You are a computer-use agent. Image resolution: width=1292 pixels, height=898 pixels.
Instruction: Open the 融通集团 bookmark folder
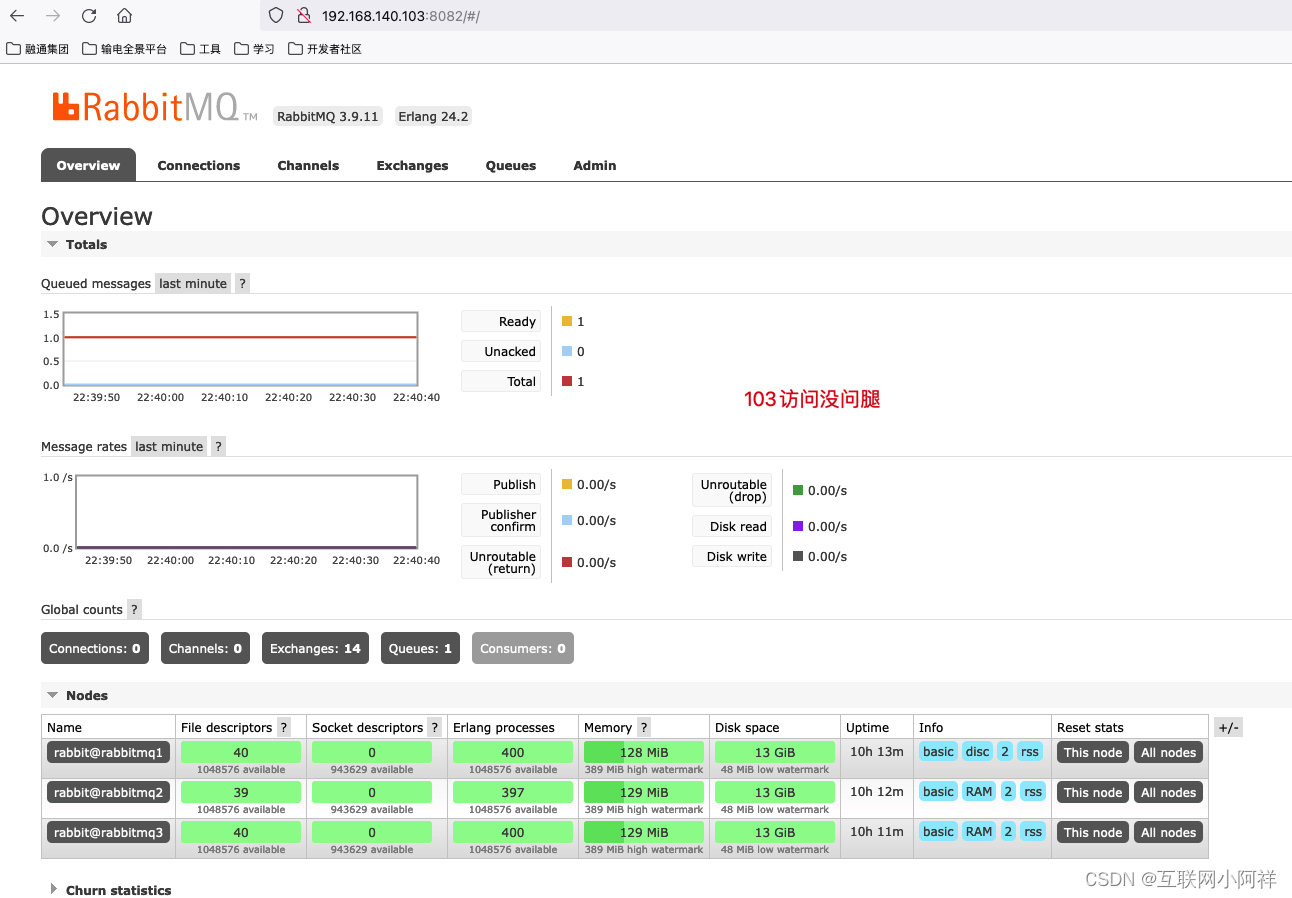coord(37,49)
